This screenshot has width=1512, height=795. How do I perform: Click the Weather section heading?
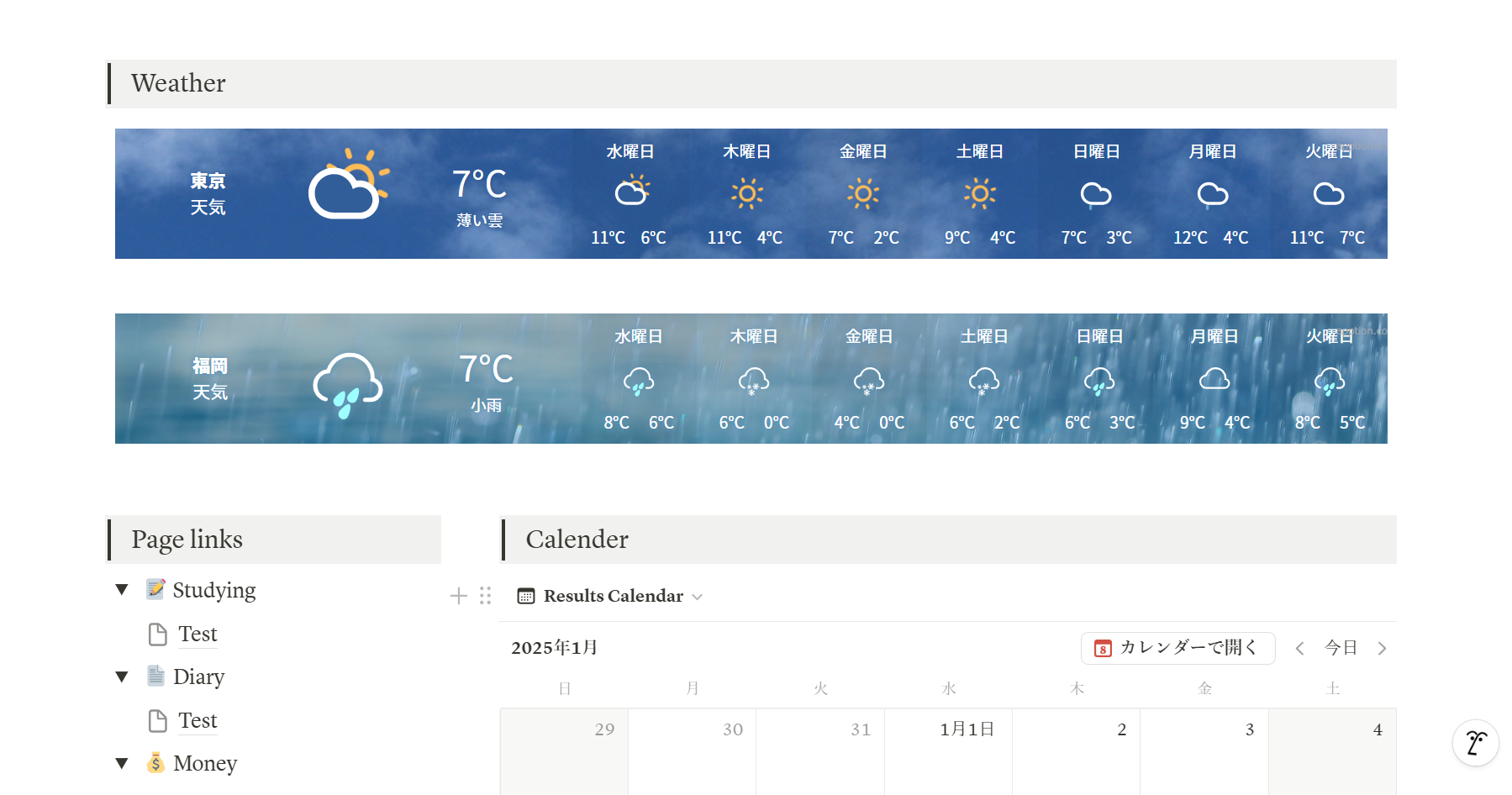pyautogui.click(x=178, y=83)
